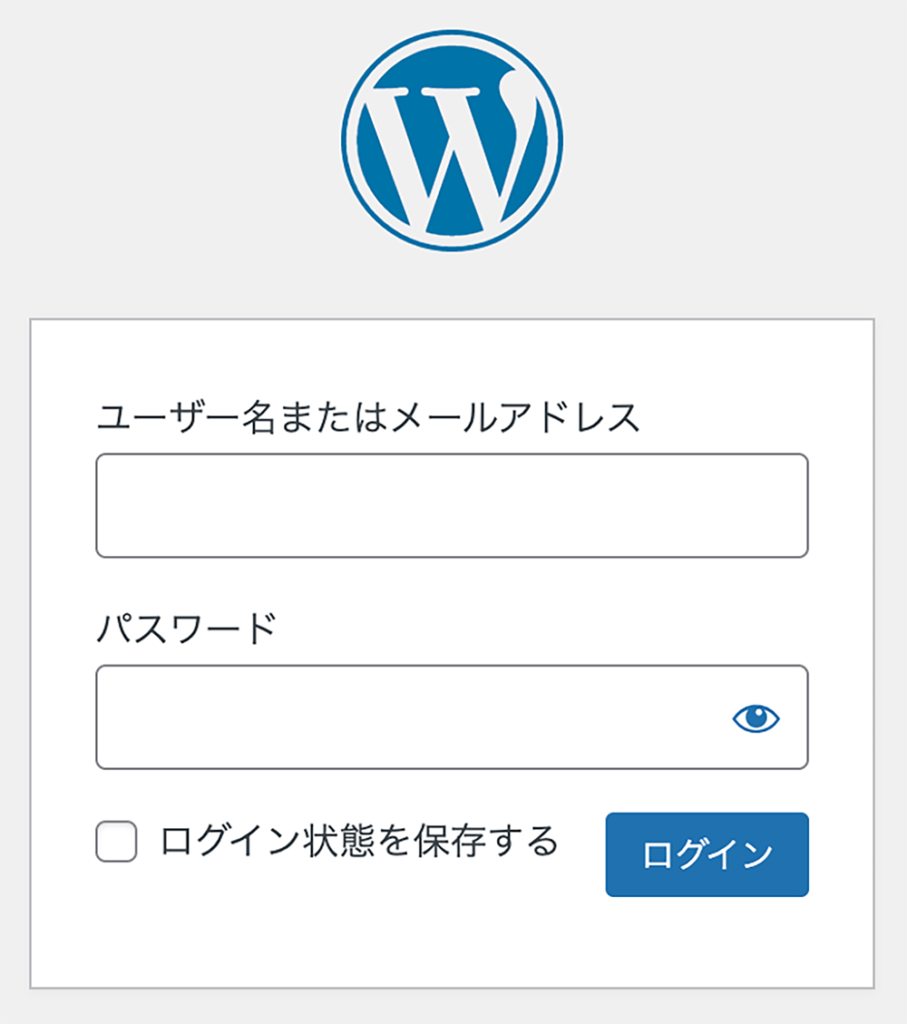Click the パスワード label text
907x1024 pixels.
[x=187, y=629]
